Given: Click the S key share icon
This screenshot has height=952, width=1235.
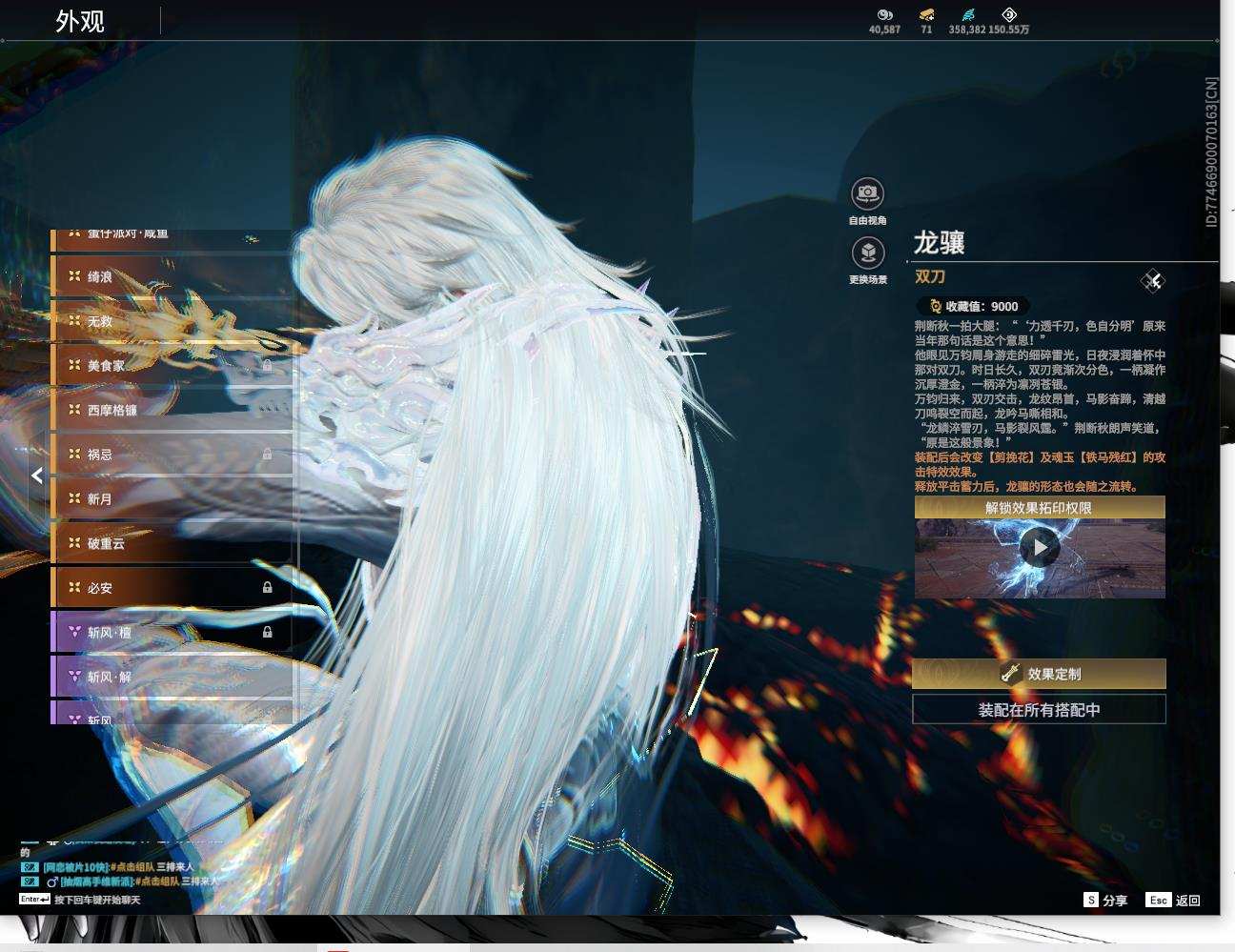Looking at the screenshot, I should coord(1091,900).
